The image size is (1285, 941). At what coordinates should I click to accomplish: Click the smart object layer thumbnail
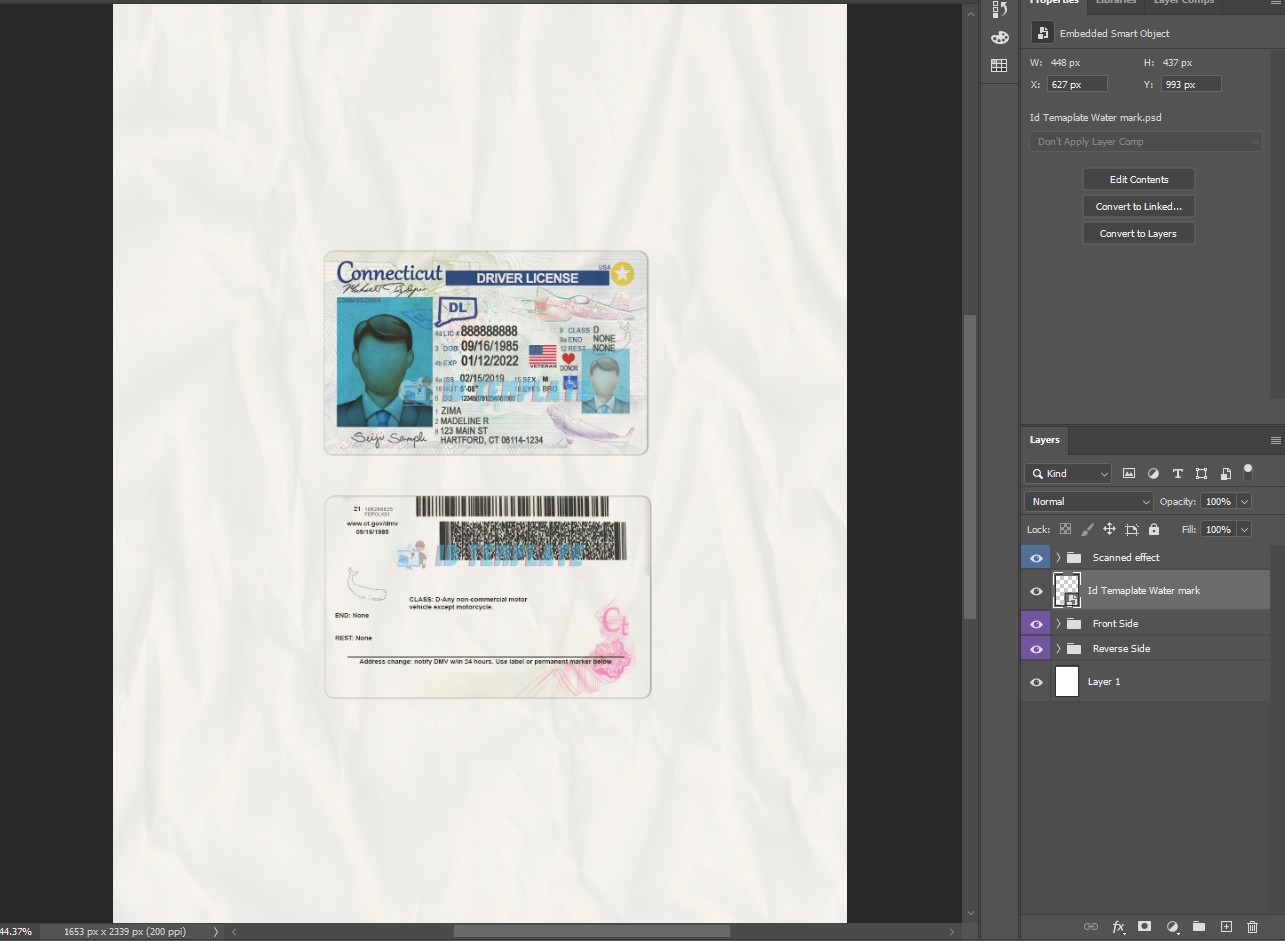[1067, 590]
